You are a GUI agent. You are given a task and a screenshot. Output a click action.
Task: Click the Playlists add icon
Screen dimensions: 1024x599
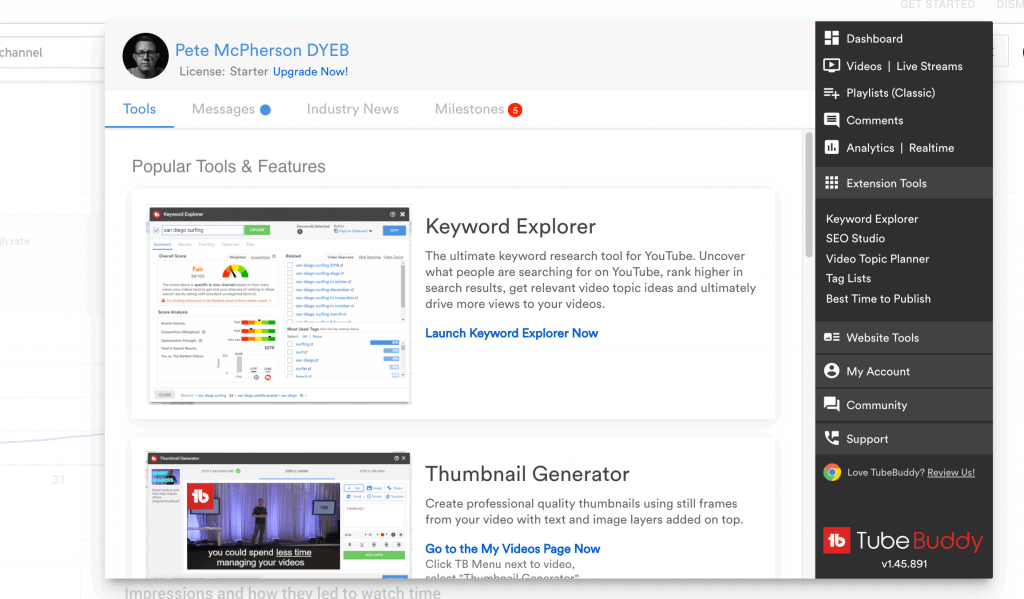pos(831,93)
